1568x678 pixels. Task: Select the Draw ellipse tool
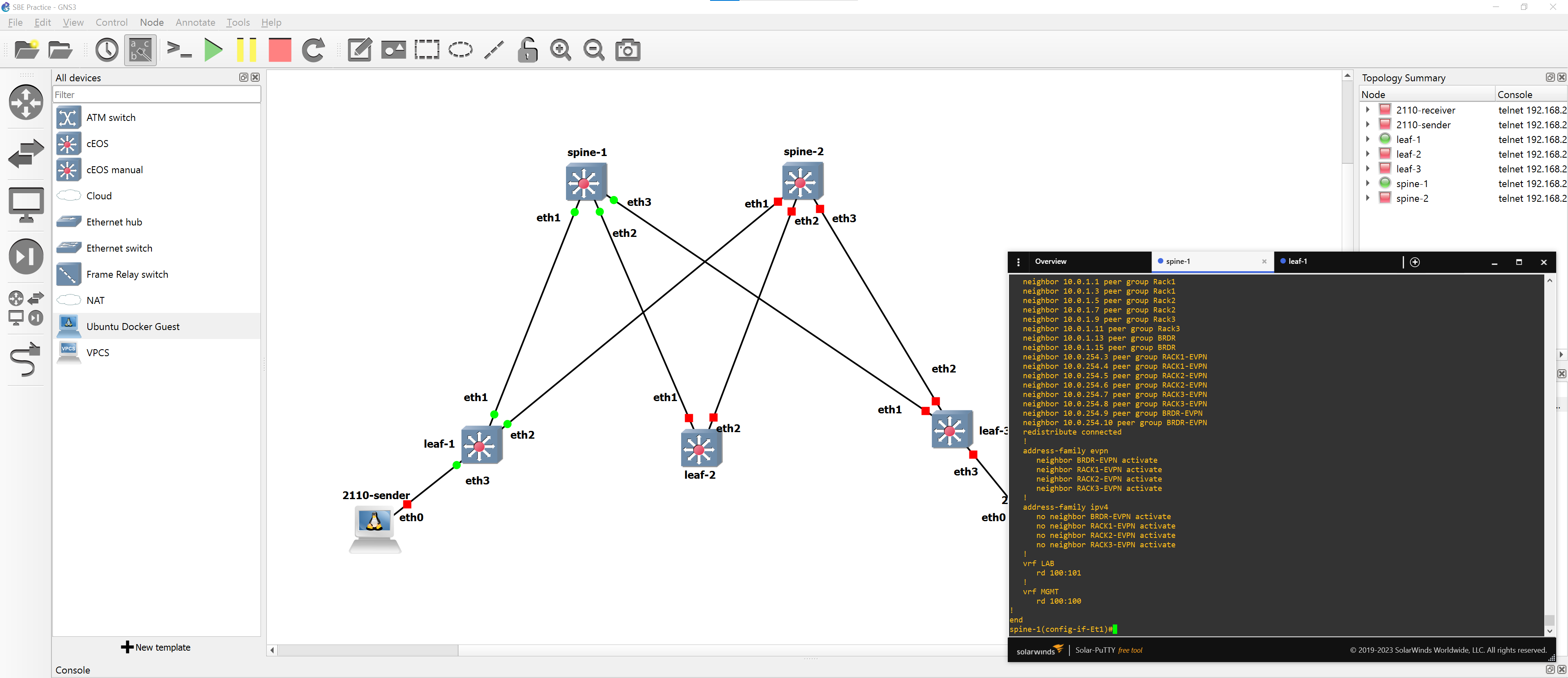point(460,50)
